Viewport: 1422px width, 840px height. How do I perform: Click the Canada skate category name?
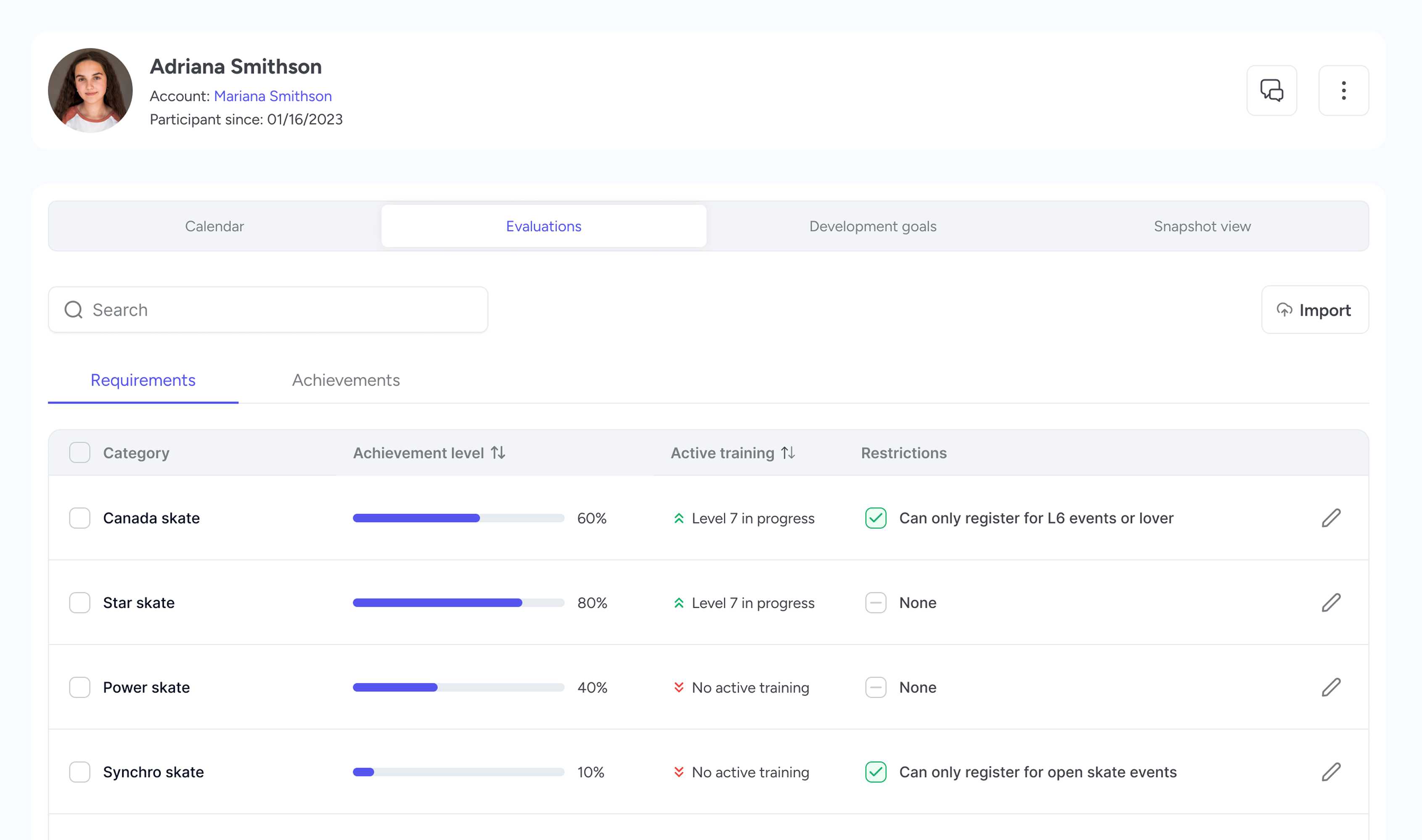tap(151, 518)
